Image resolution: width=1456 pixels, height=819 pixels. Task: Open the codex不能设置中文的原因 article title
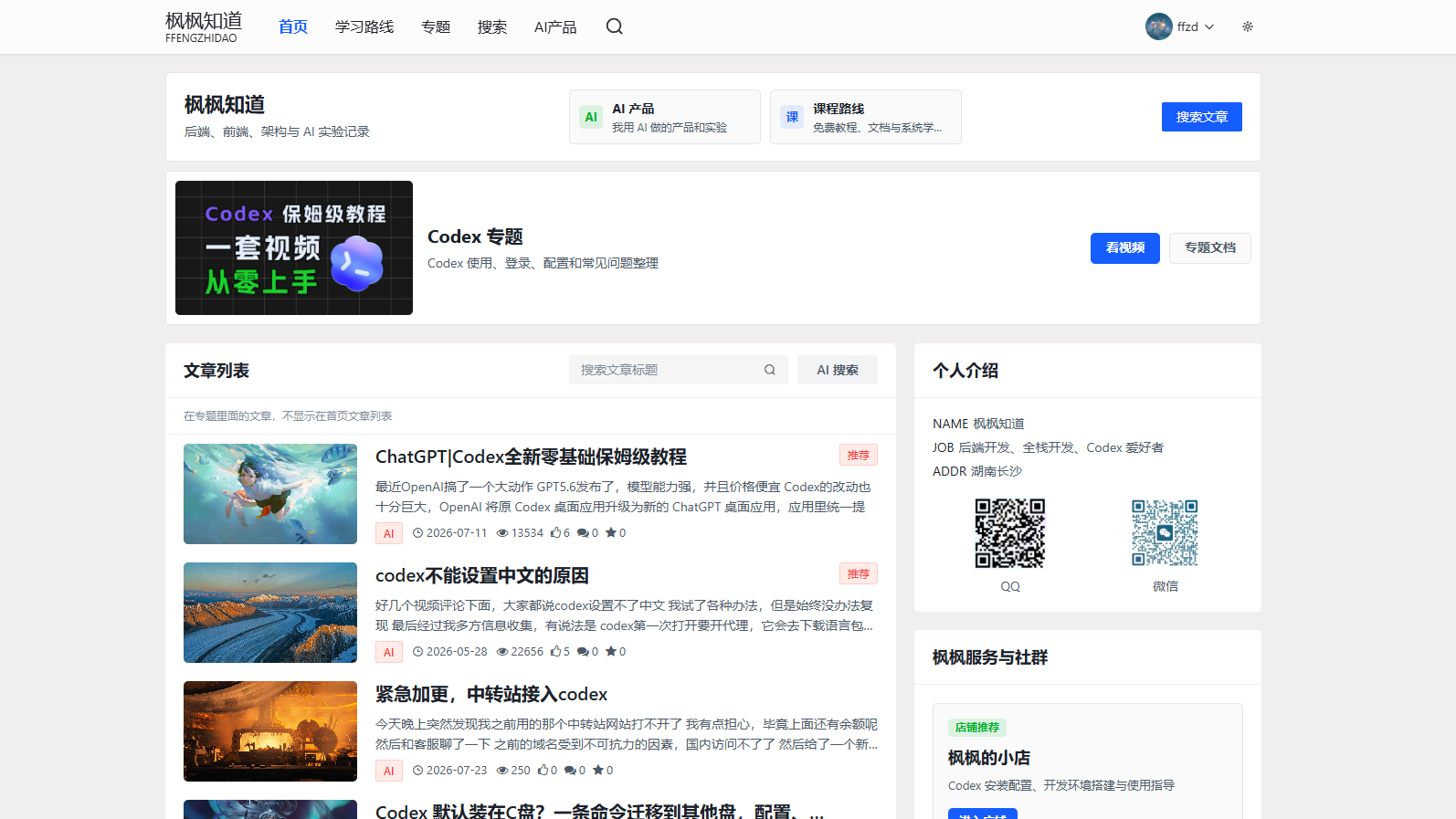(x=482, y=575)
